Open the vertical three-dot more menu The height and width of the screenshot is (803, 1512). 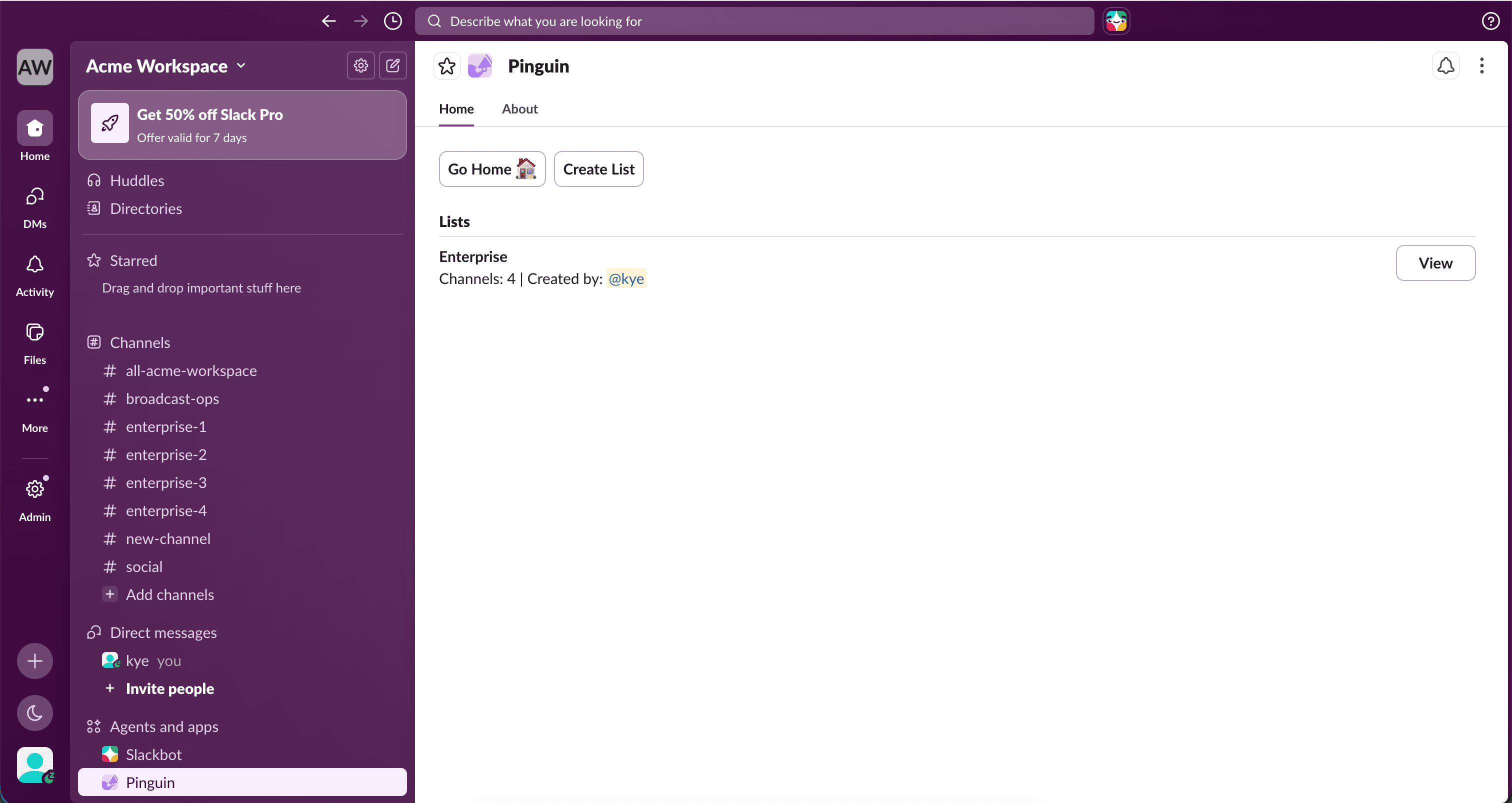[x=1481, y=65]
